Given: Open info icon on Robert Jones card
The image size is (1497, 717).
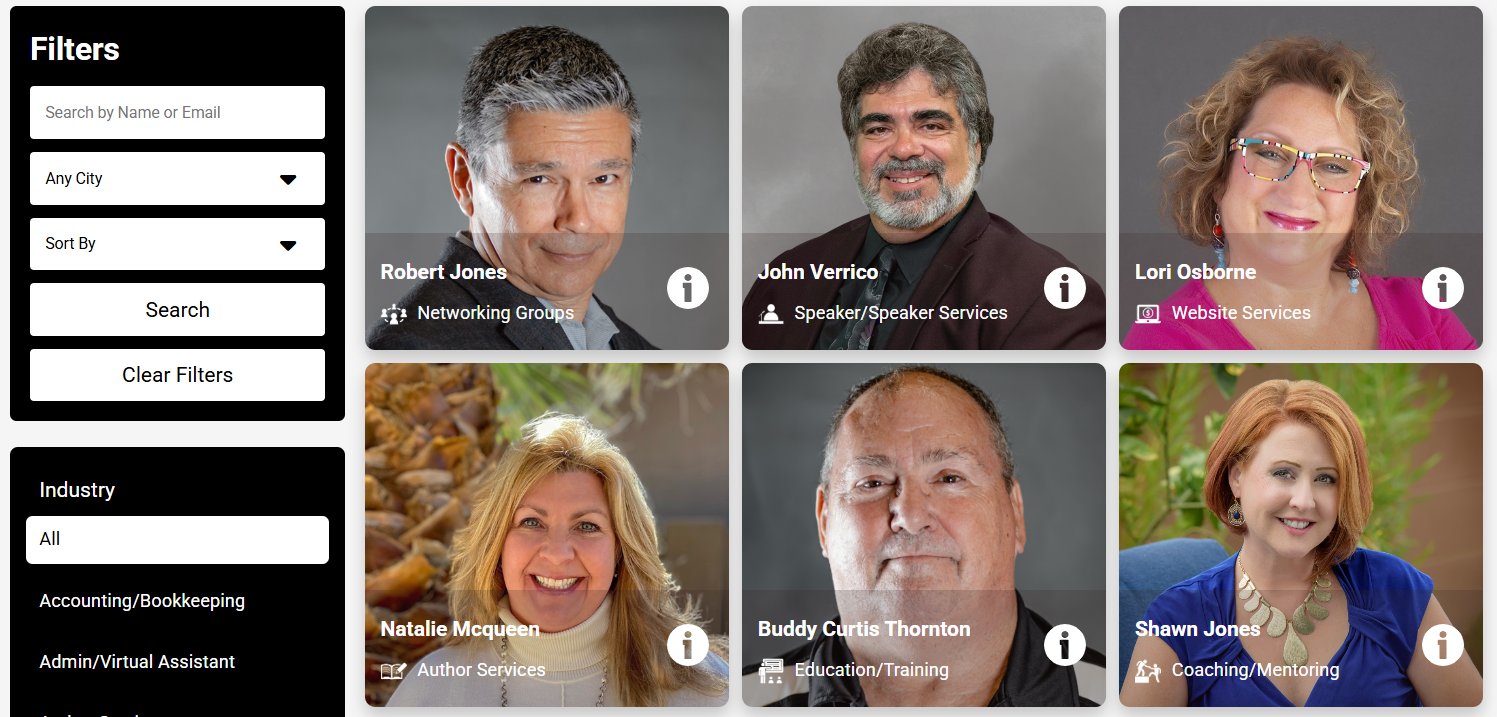Looking at the screenshot, I should 688,289.
